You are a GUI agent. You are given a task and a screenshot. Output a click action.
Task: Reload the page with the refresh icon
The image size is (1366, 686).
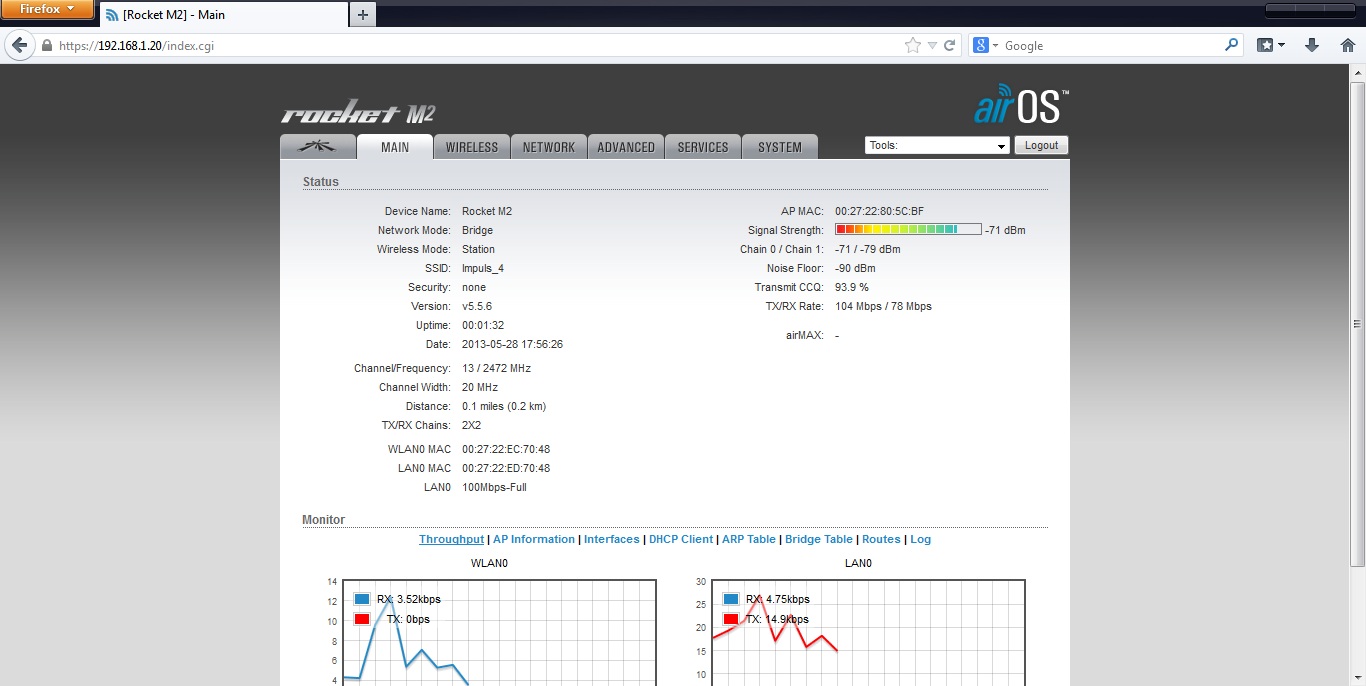pos(949,45)
